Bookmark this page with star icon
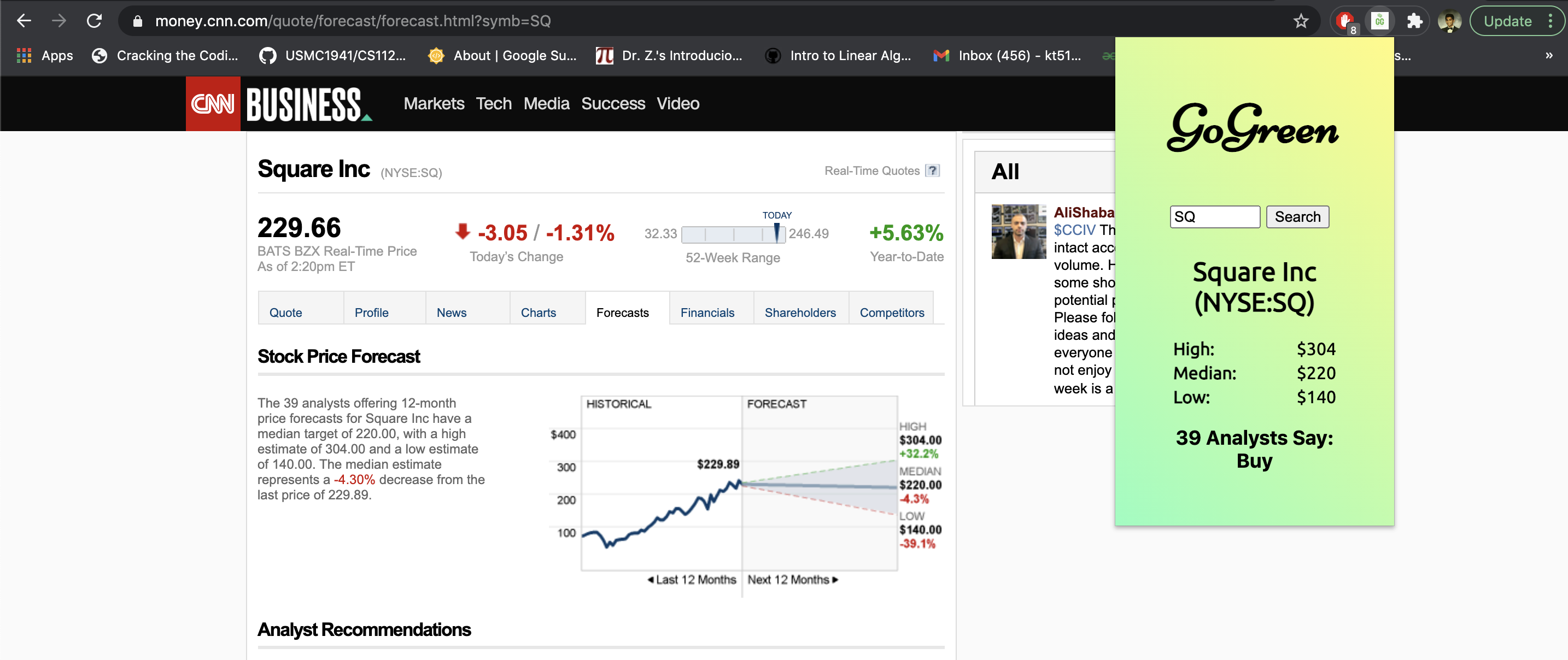Viewport: 1568px width, 660px height. coord(1301,21)
